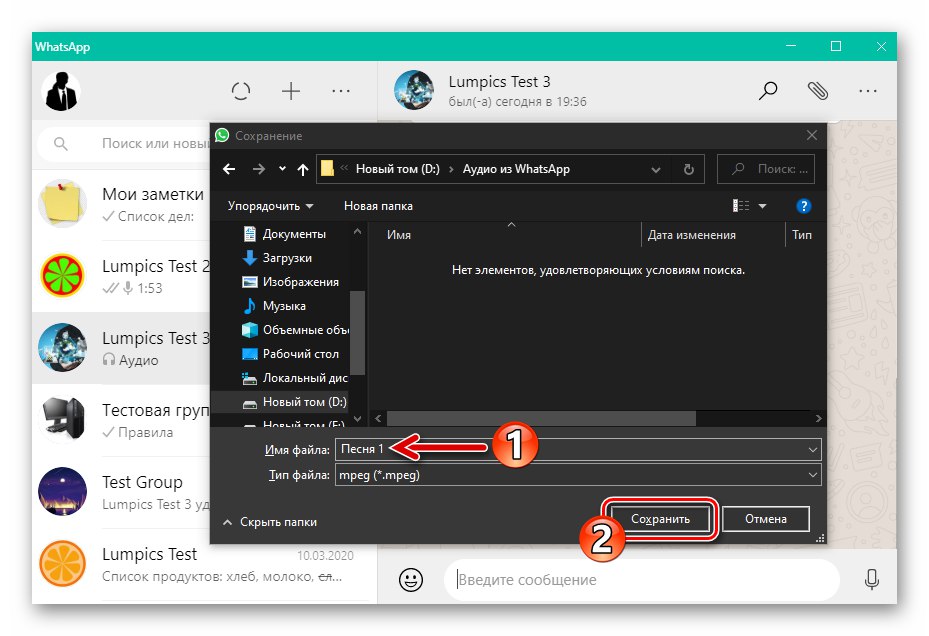This screenshot has height=636, width=929.
Task: Collapse the dialog using Скрыть папки
Action: click(281, 521)
